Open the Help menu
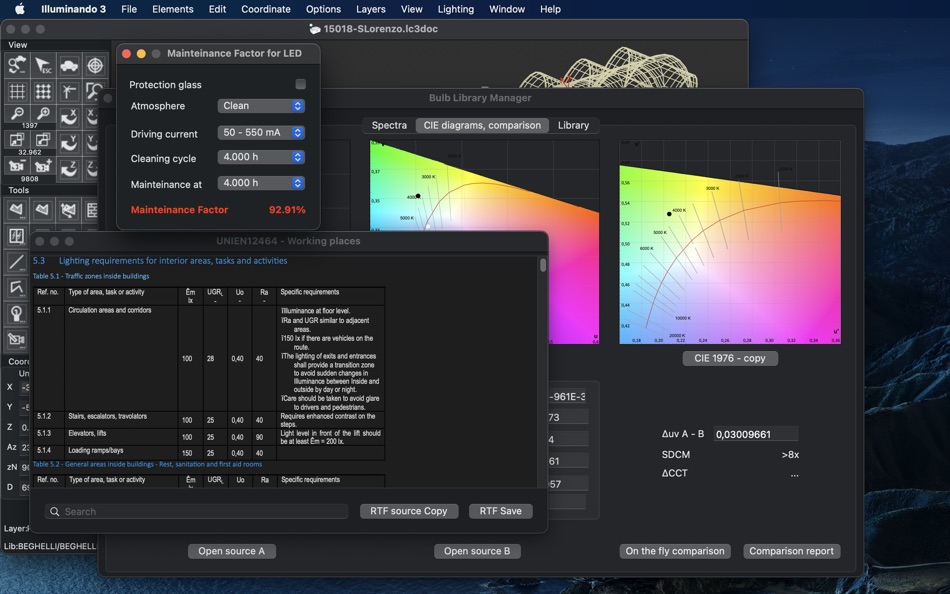Viewport: 950px width, 594px height. click(x=550, y=9)
